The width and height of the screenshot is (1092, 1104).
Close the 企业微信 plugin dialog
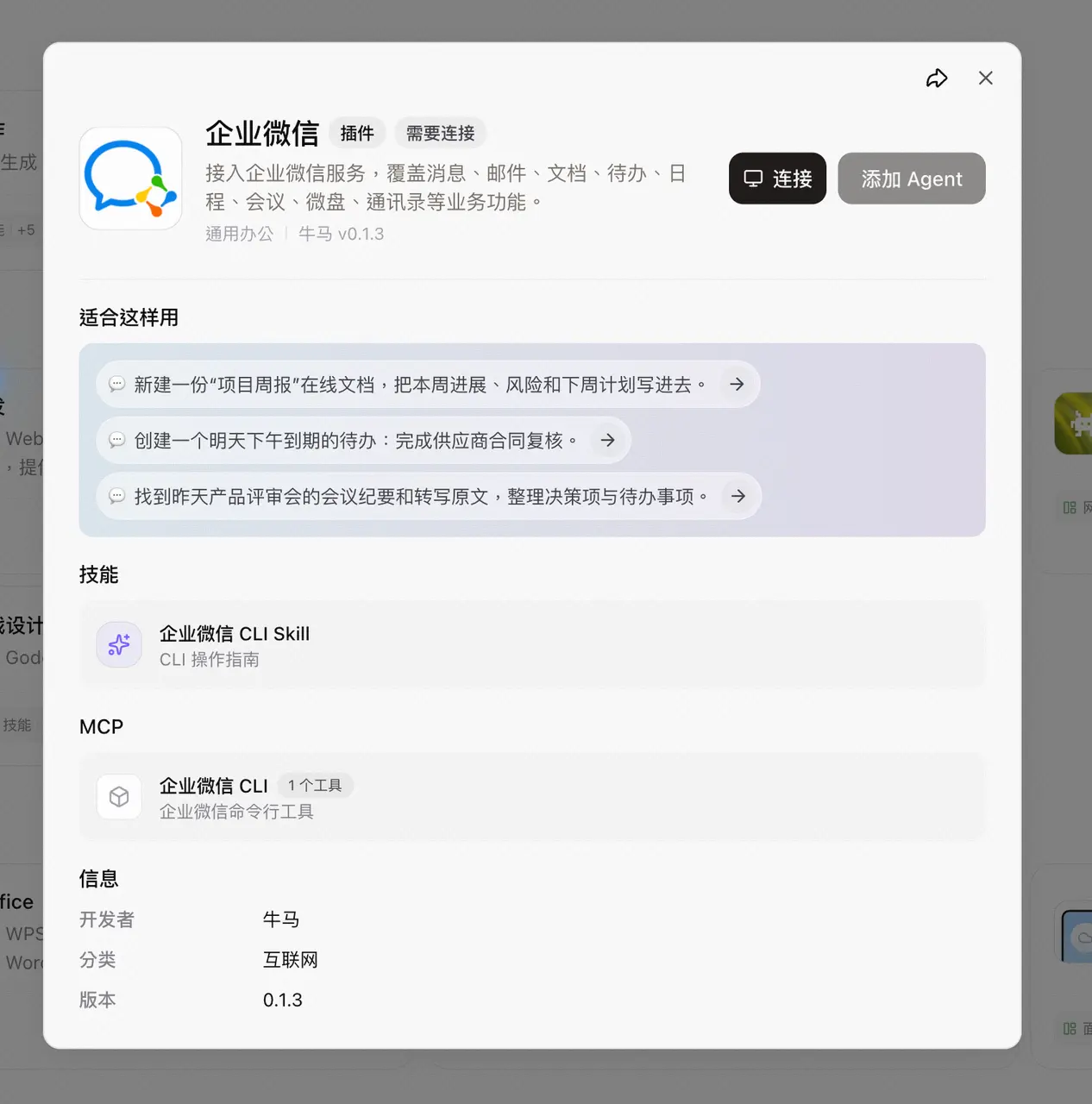tap(986, 78)
